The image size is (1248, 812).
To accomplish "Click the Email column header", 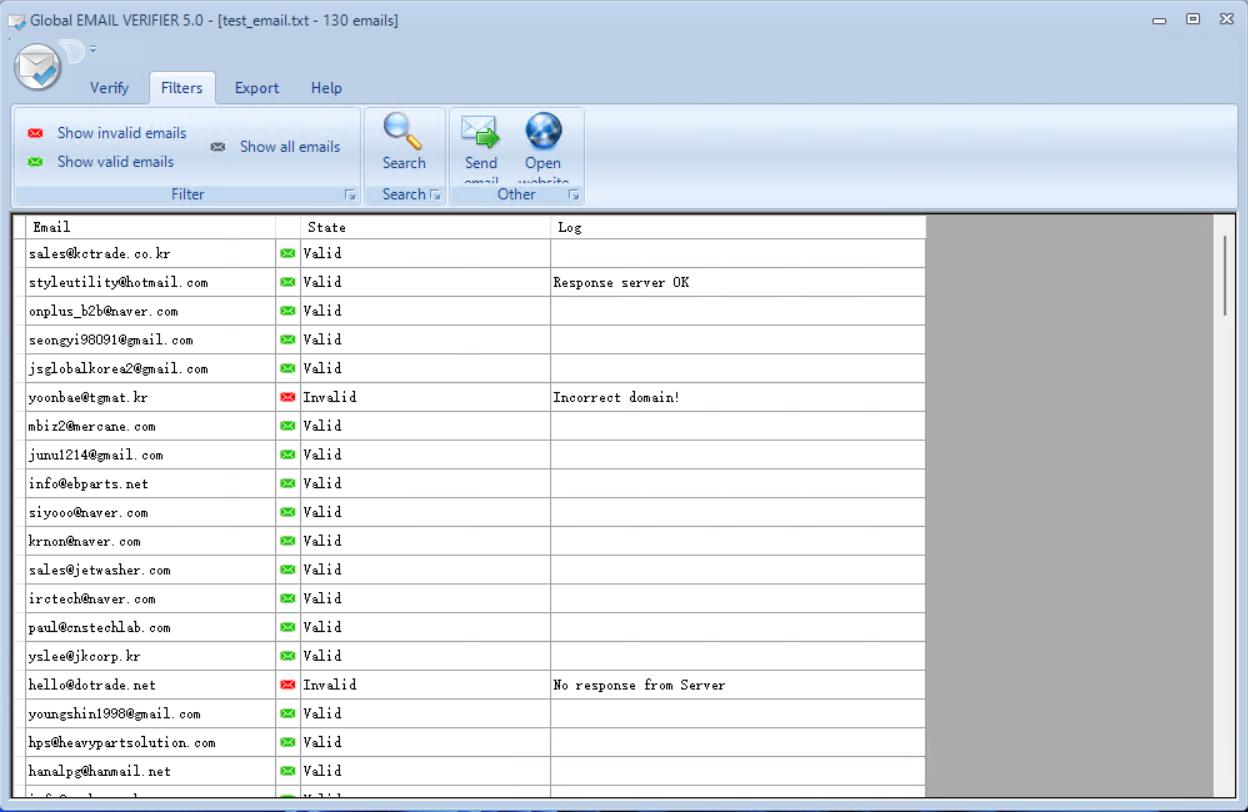I will [150, 227].
